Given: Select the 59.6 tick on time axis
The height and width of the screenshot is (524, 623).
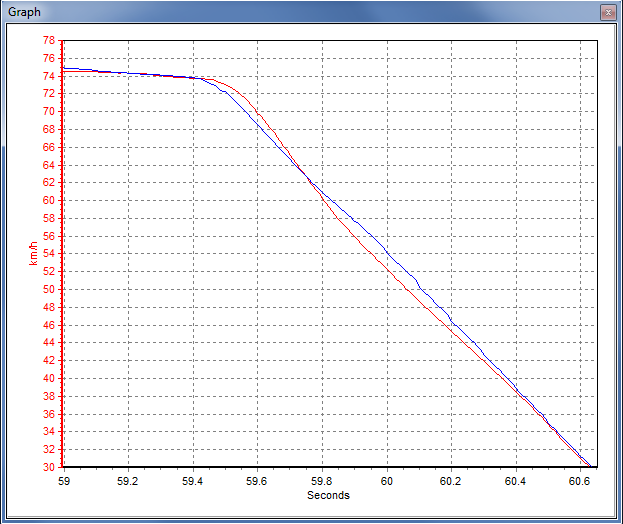Looking at the screenshot, I should pos(257,480).
